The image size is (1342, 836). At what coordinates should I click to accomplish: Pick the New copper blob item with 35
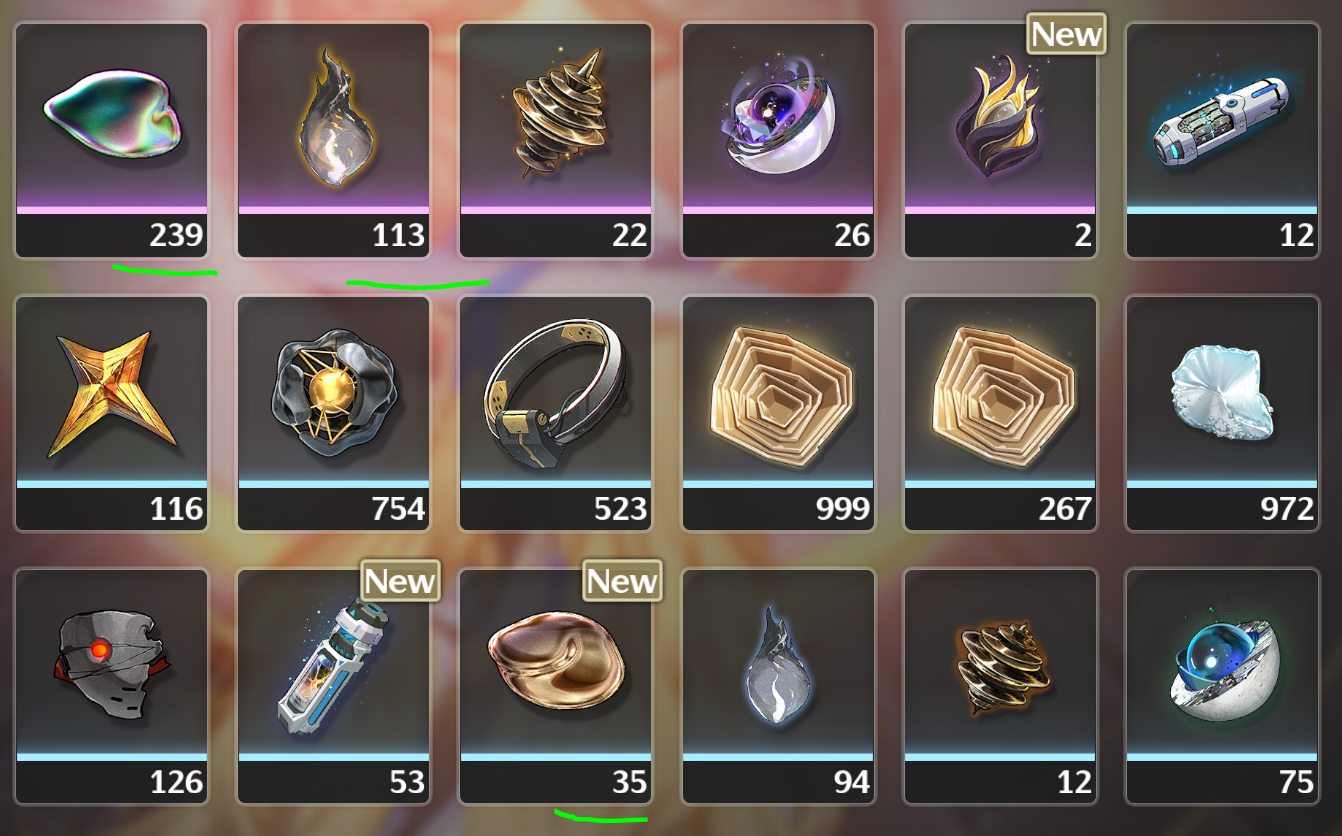click(556, 686)
